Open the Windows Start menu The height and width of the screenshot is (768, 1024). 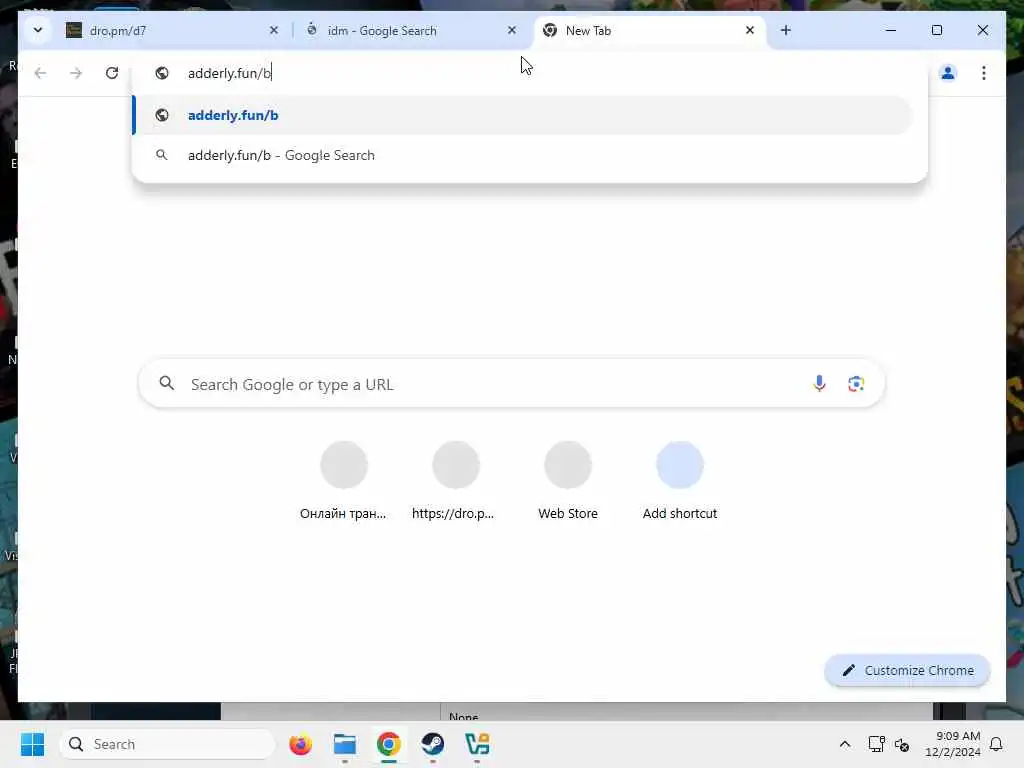[33, 744]
